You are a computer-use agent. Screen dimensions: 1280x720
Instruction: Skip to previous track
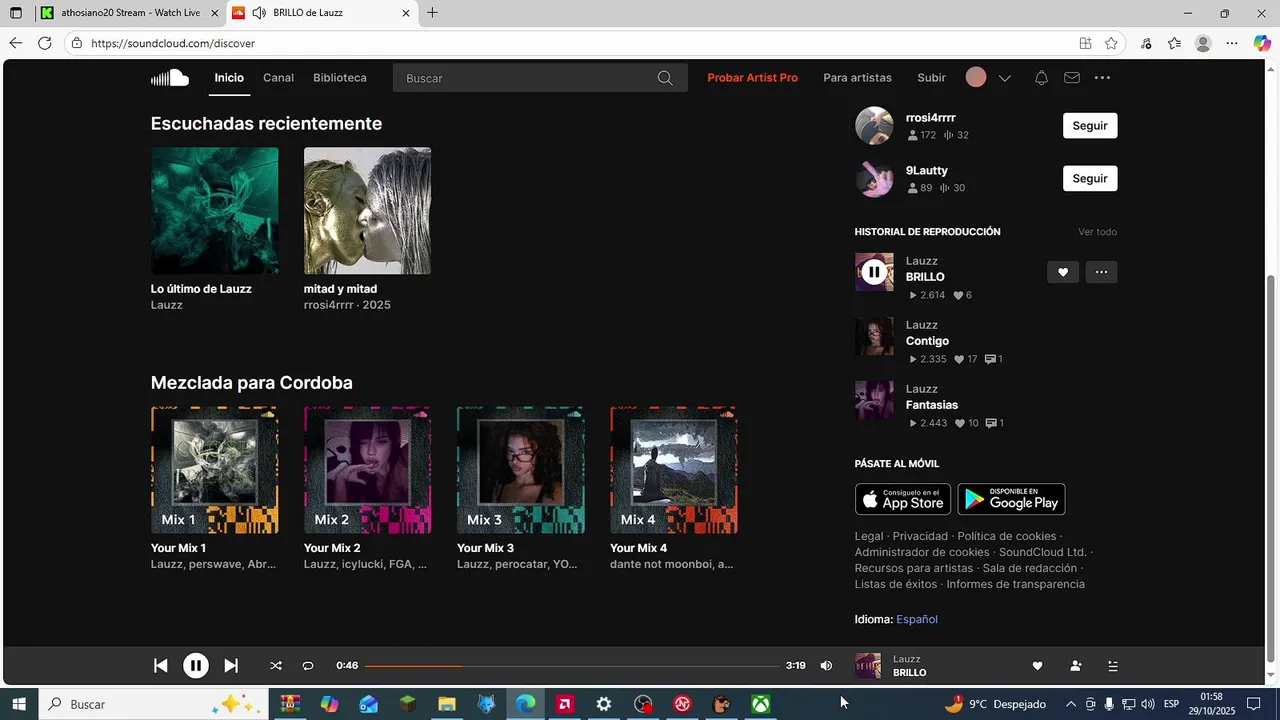tap(160, 666)
